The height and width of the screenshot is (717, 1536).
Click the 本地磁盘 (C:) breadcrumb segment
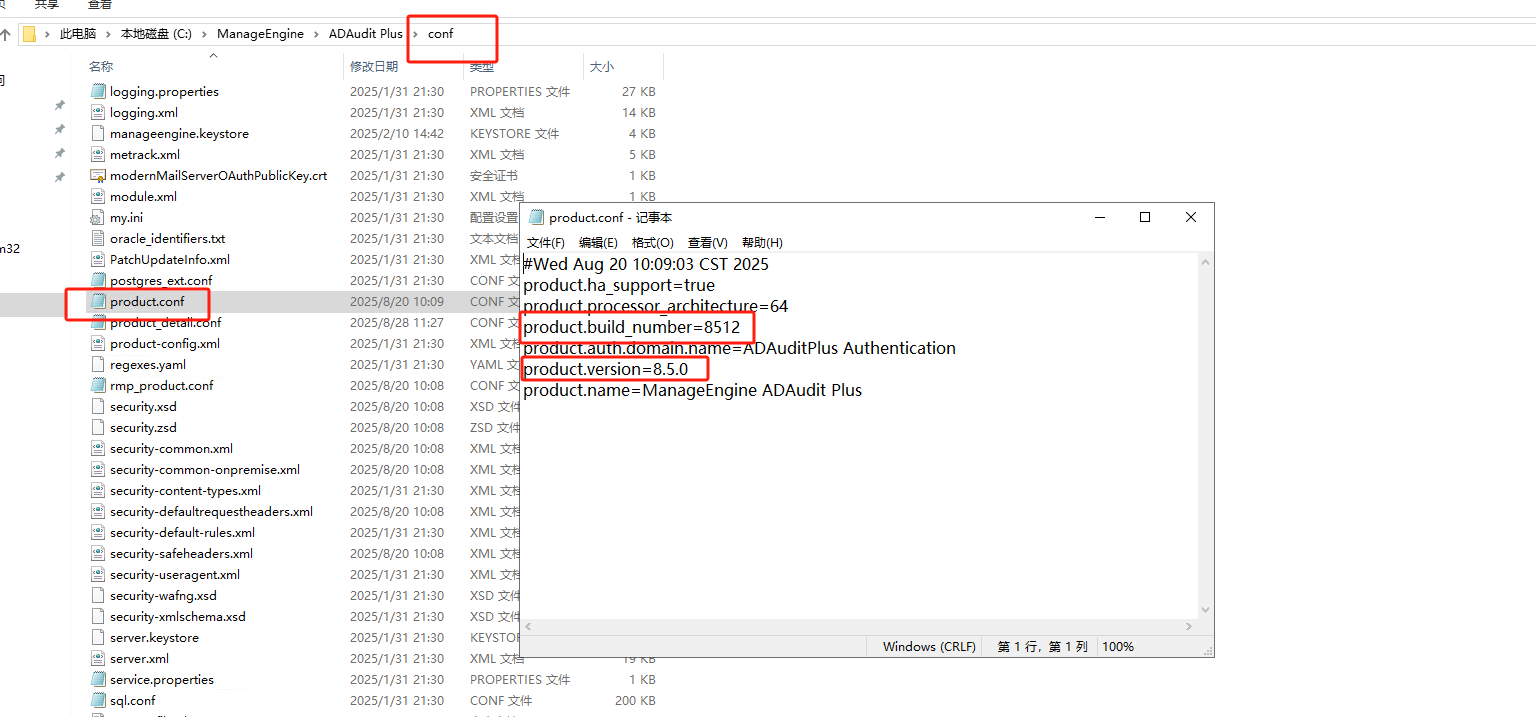pyautogui.click(x=156, y=33)
